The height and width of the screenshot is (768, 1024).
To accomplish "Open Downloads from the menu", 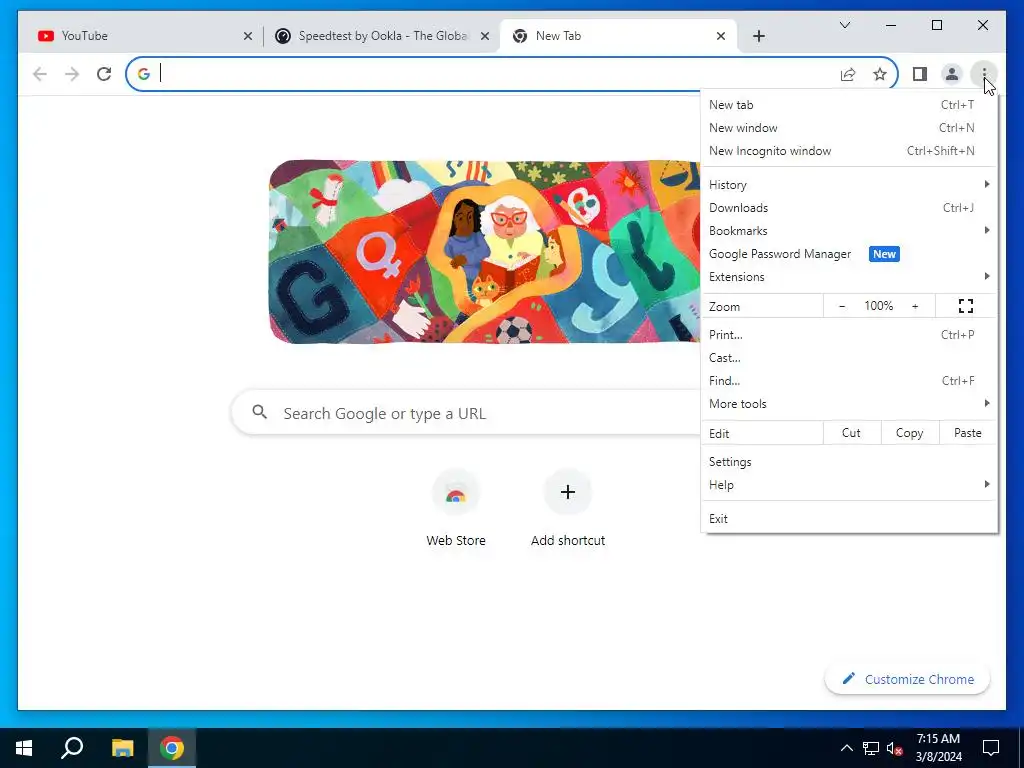I will pos(849,208).
